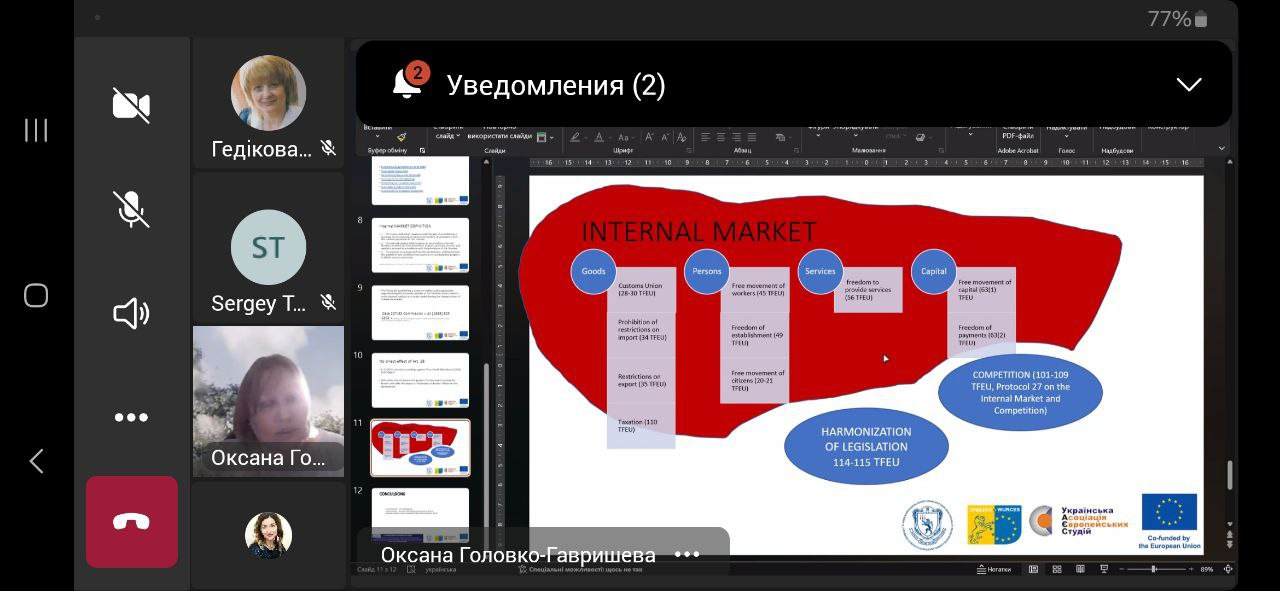Click the zoom in plus button
Screen dimensions: 1280x591
coord(1192,570)
